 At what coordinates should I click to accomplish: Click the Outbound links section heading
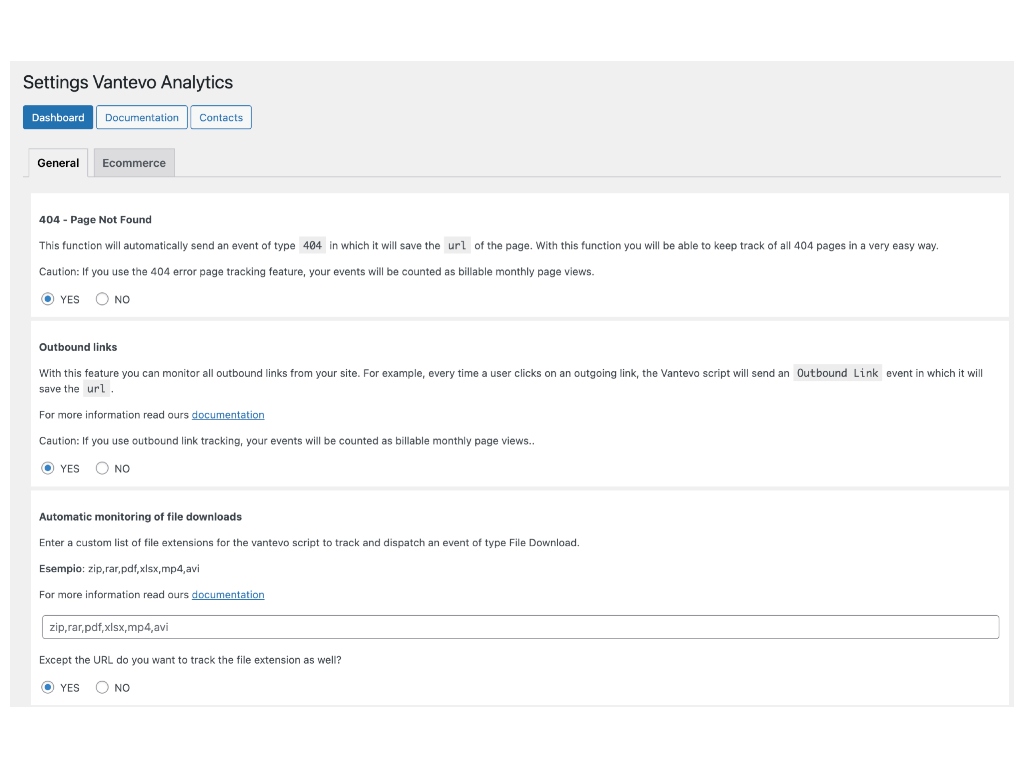[78, 347]
